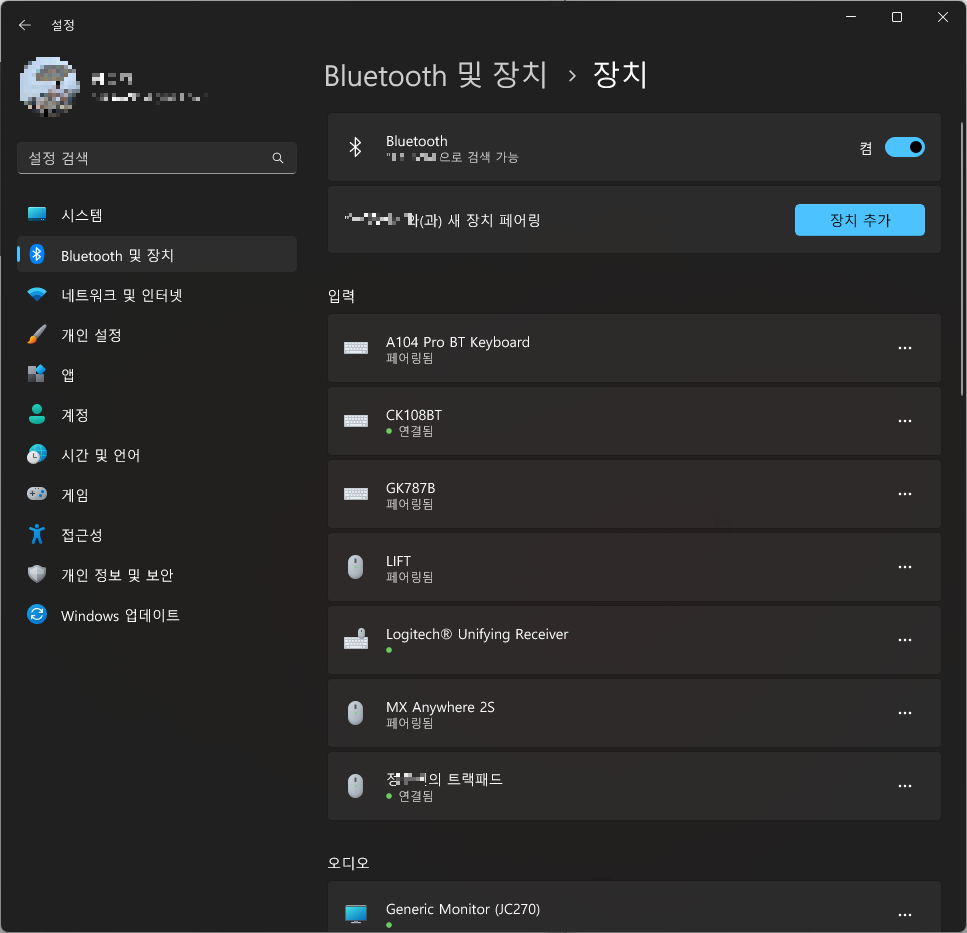Open 시간 및 언어 settings
The width and height of the screenshot is (967, 933).
coord(157,454)
